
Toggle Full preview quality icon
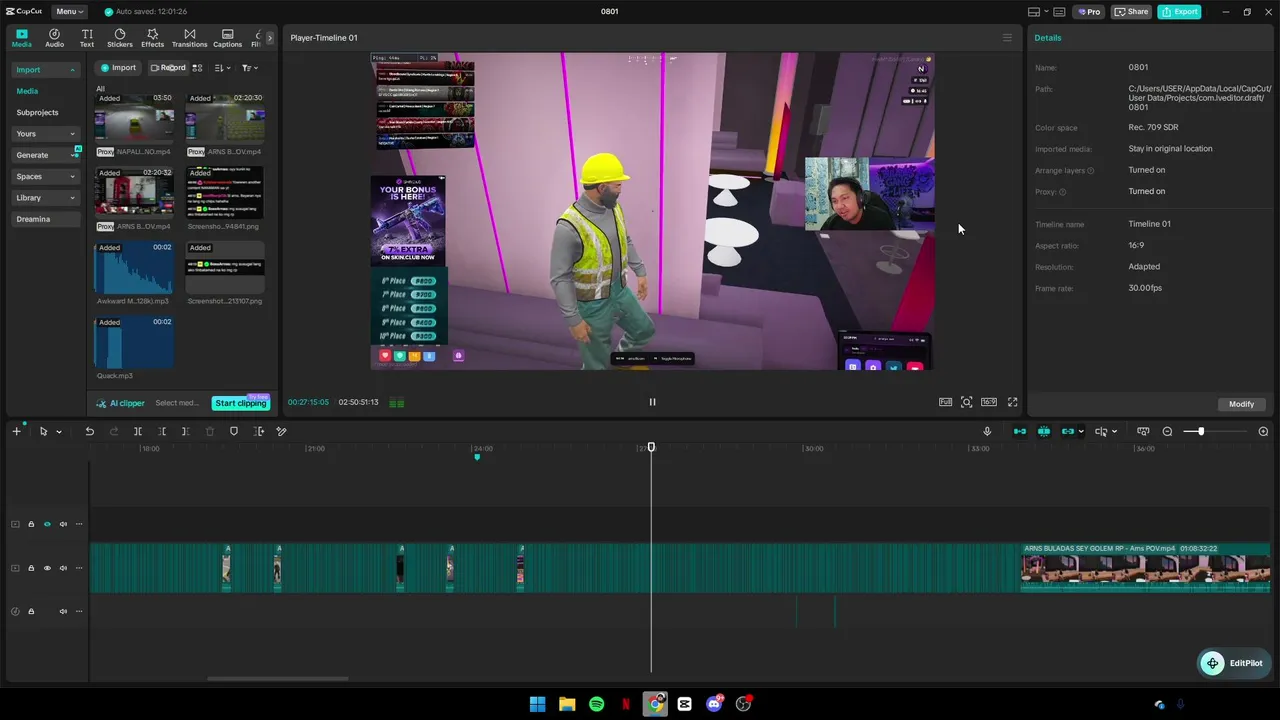[x=945, y=402]
